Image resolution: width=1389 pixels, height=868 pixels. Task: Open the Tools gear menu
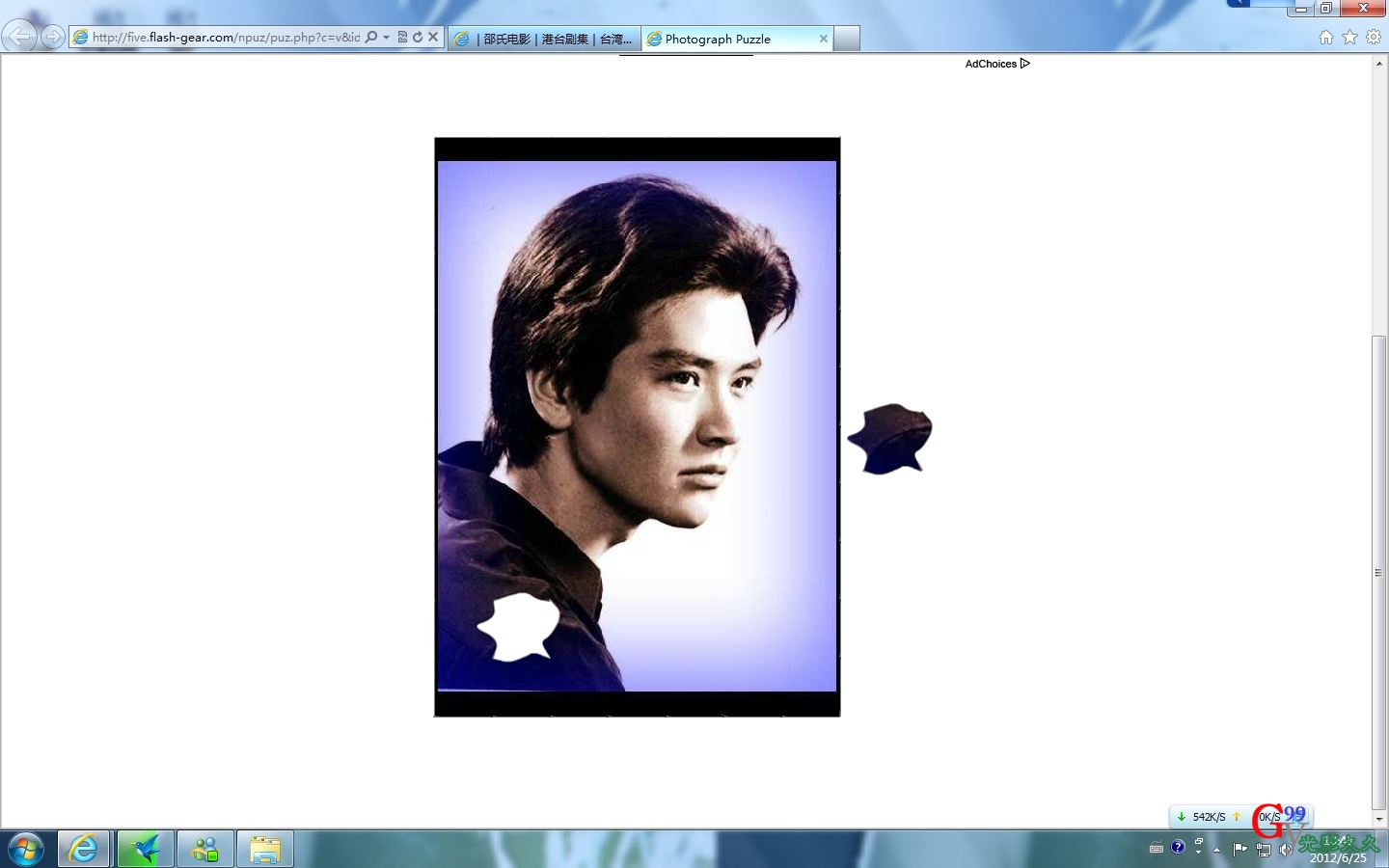1374,37
